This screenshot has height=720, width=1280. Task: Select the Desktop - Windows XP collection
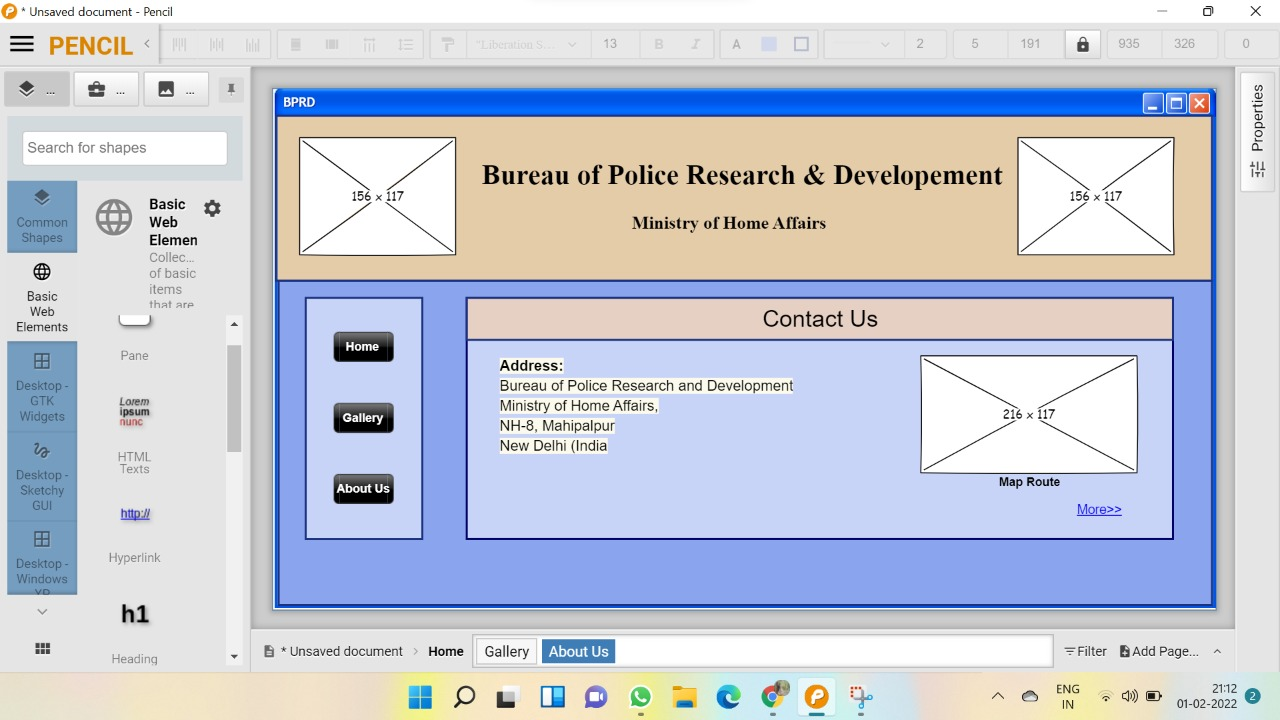[42, 558]
